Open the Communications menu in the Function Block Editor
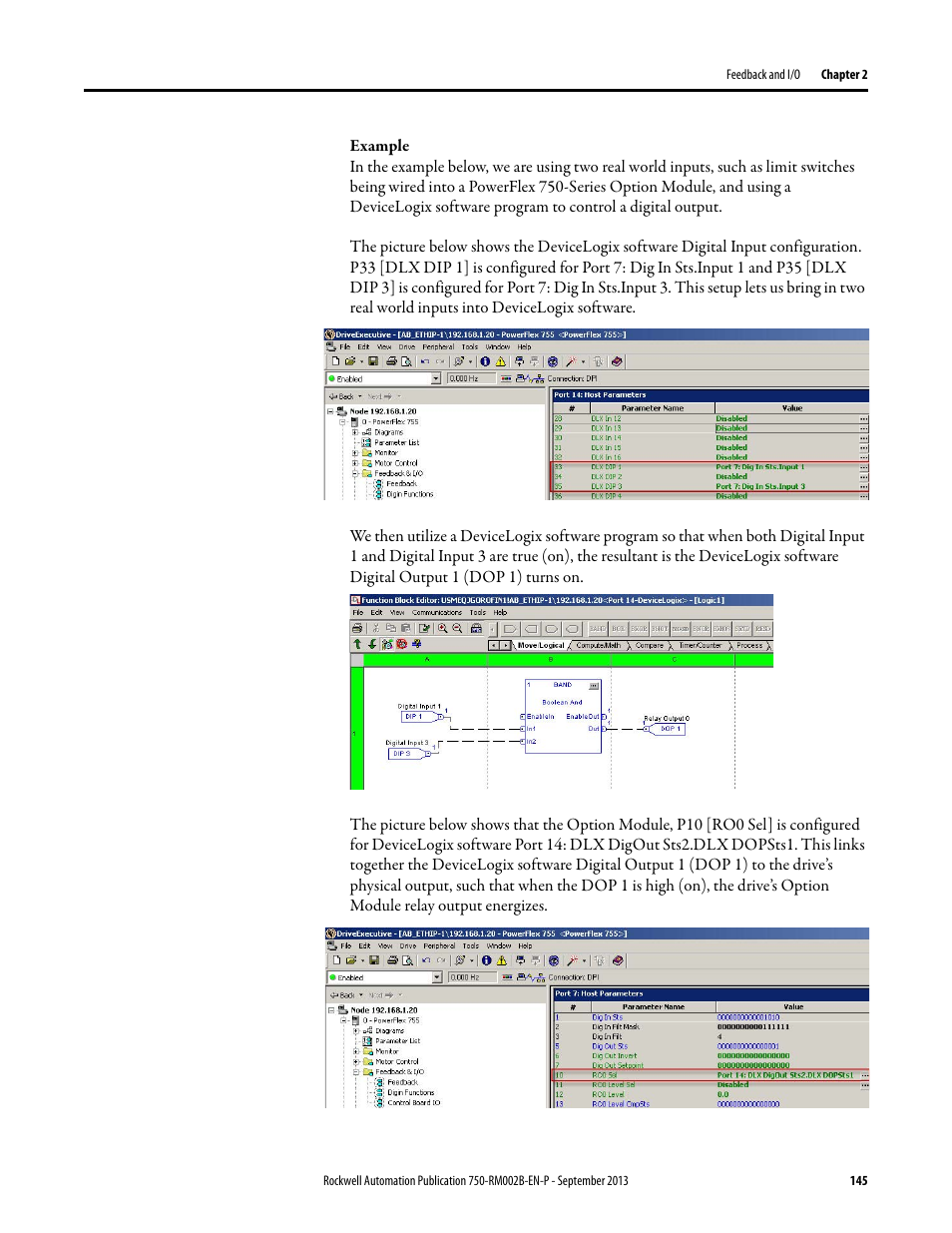This screenshot has height=1233, width=952. click(x=437, y=612)
